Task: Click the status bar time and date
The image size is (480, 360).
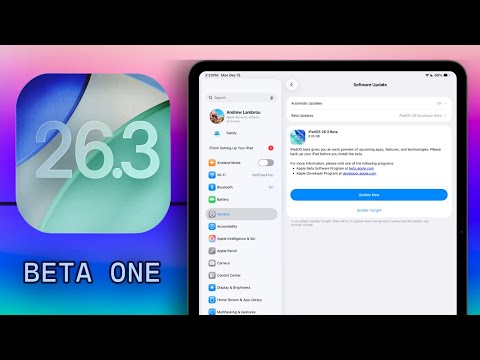Action: tap(223, 75)
